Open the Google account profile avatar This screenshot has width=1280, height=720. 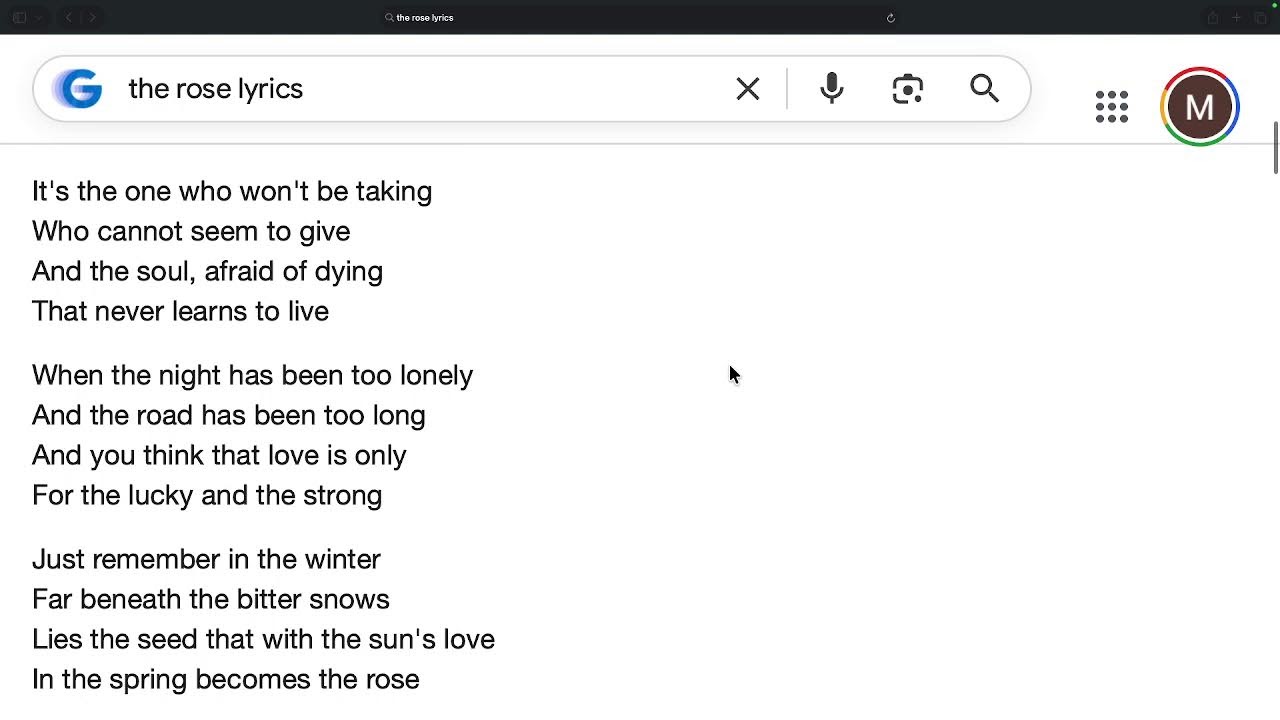[x=1199, y=107]
